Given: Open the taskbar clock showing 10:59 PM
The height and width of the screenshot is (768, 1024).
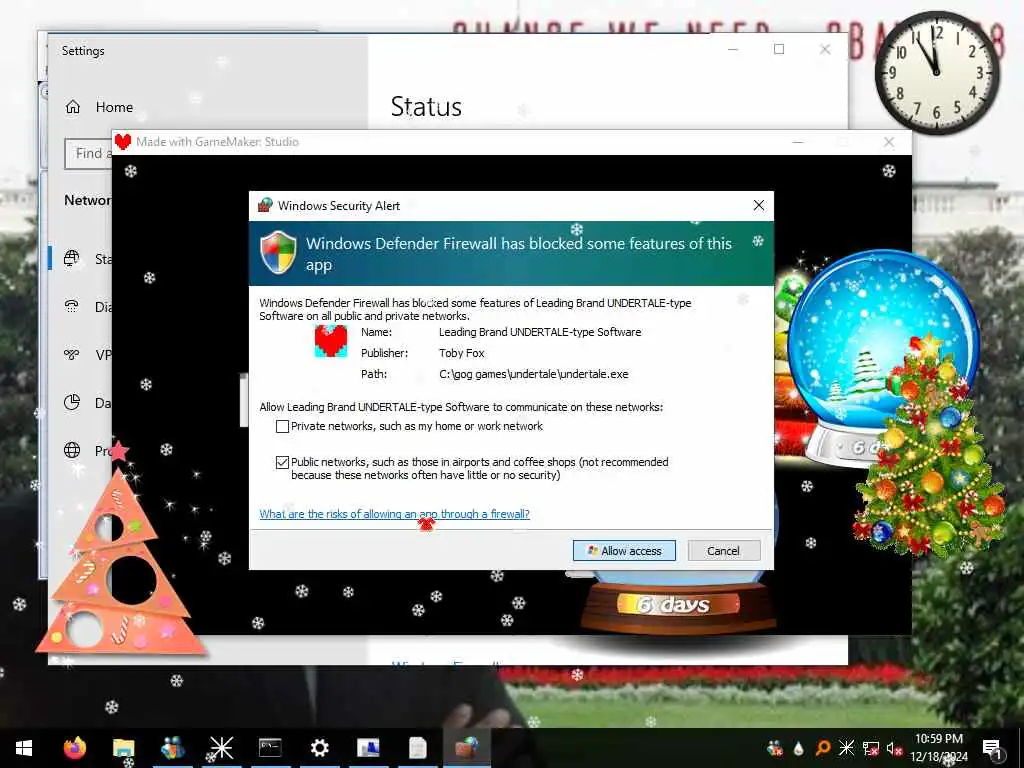Looking at the screenshot, I should (938, 748).
